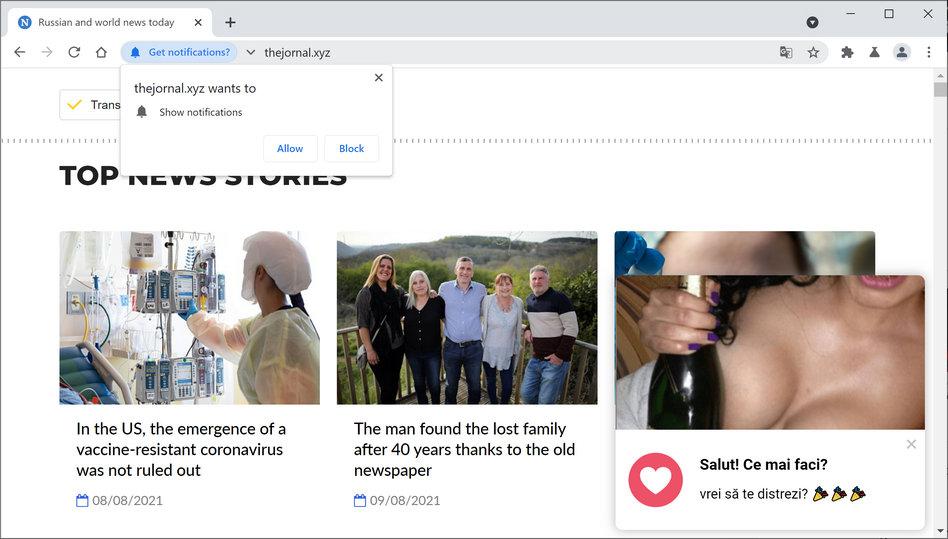The width and height of the screenshot is (948, 539).
Task: Click the forward navigation arrow
Action: (47, 53)
